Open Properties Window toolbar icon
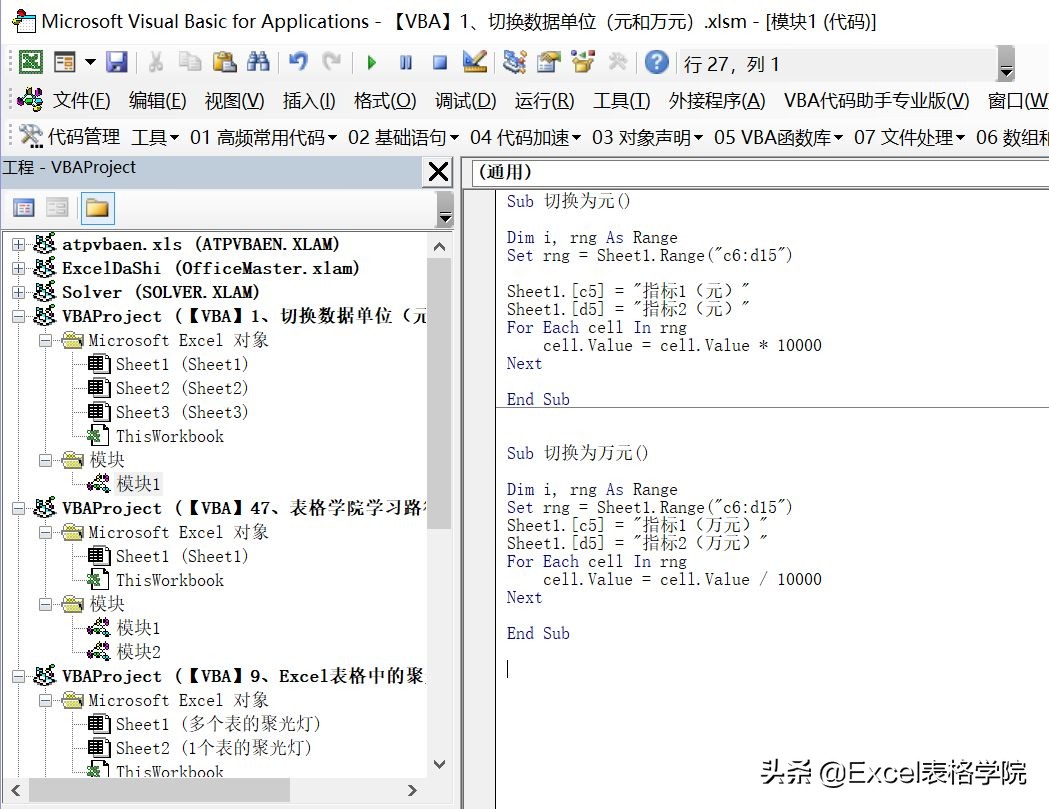 549,62
